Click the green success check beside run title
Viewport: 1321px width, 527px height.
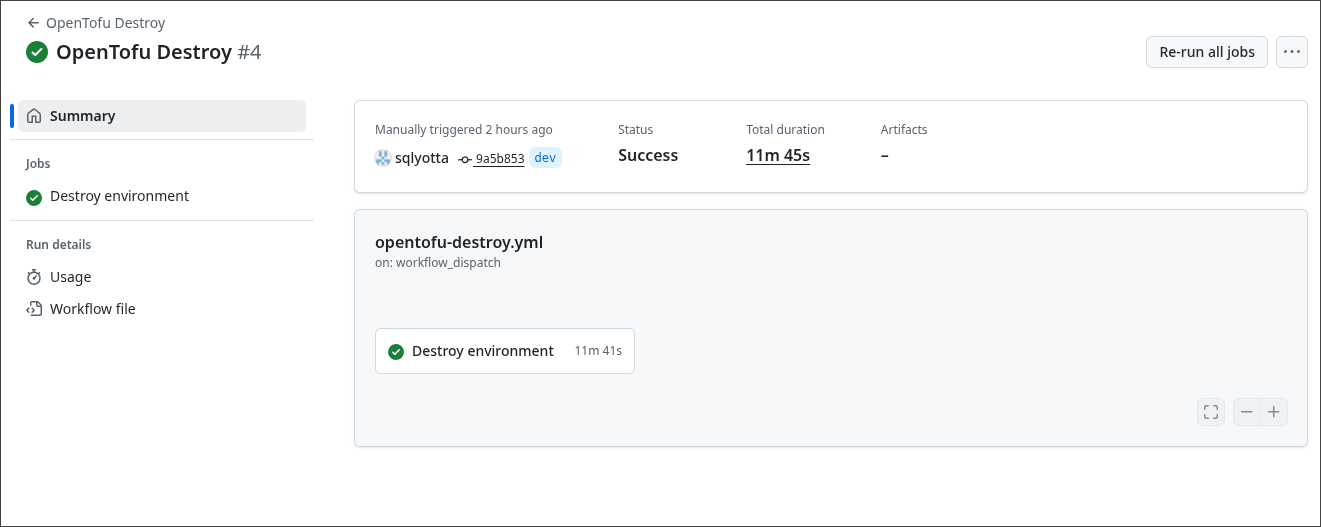point(37,52)
